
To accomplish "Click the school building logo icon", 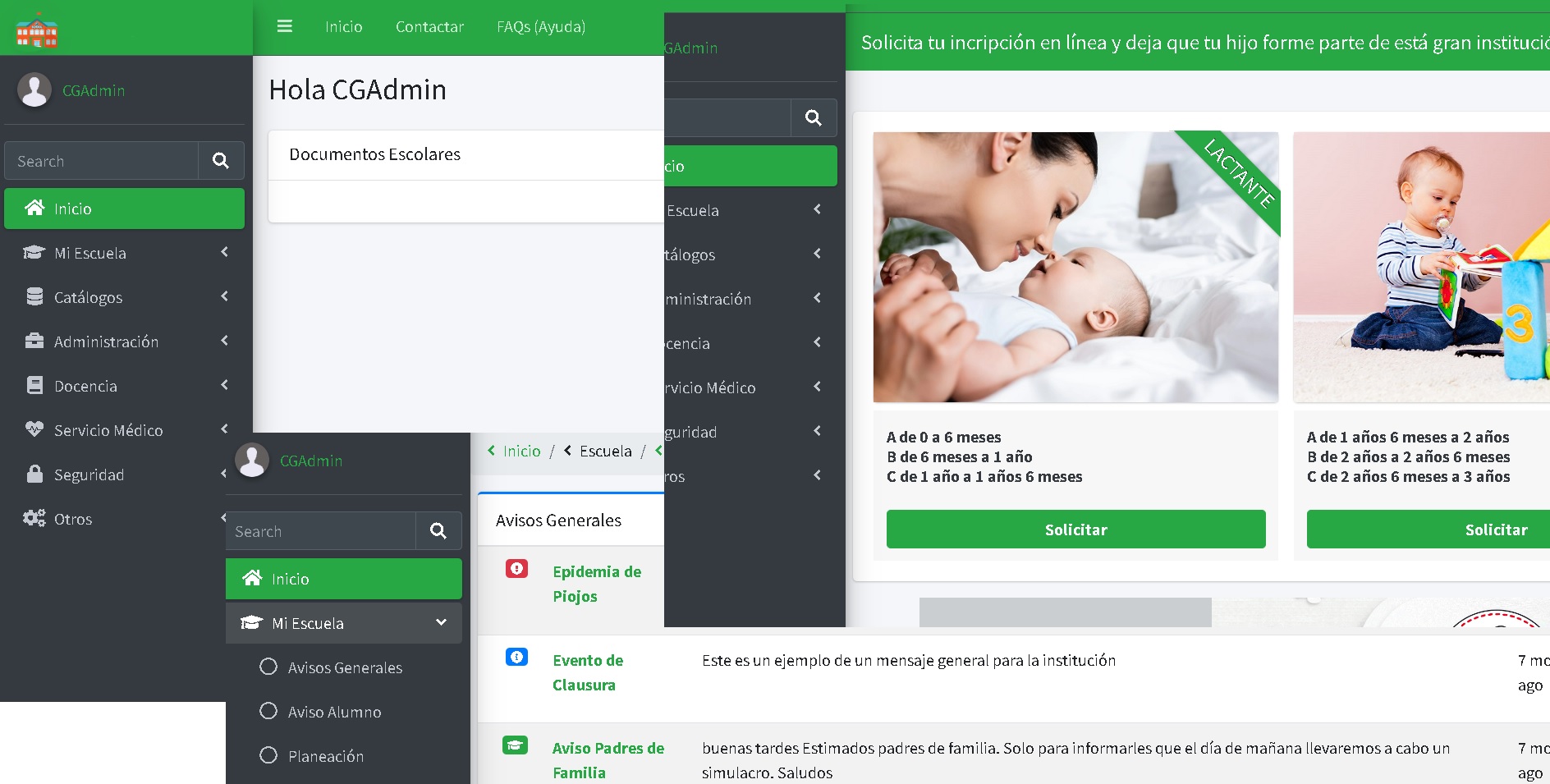I will [x=37, y=30].
